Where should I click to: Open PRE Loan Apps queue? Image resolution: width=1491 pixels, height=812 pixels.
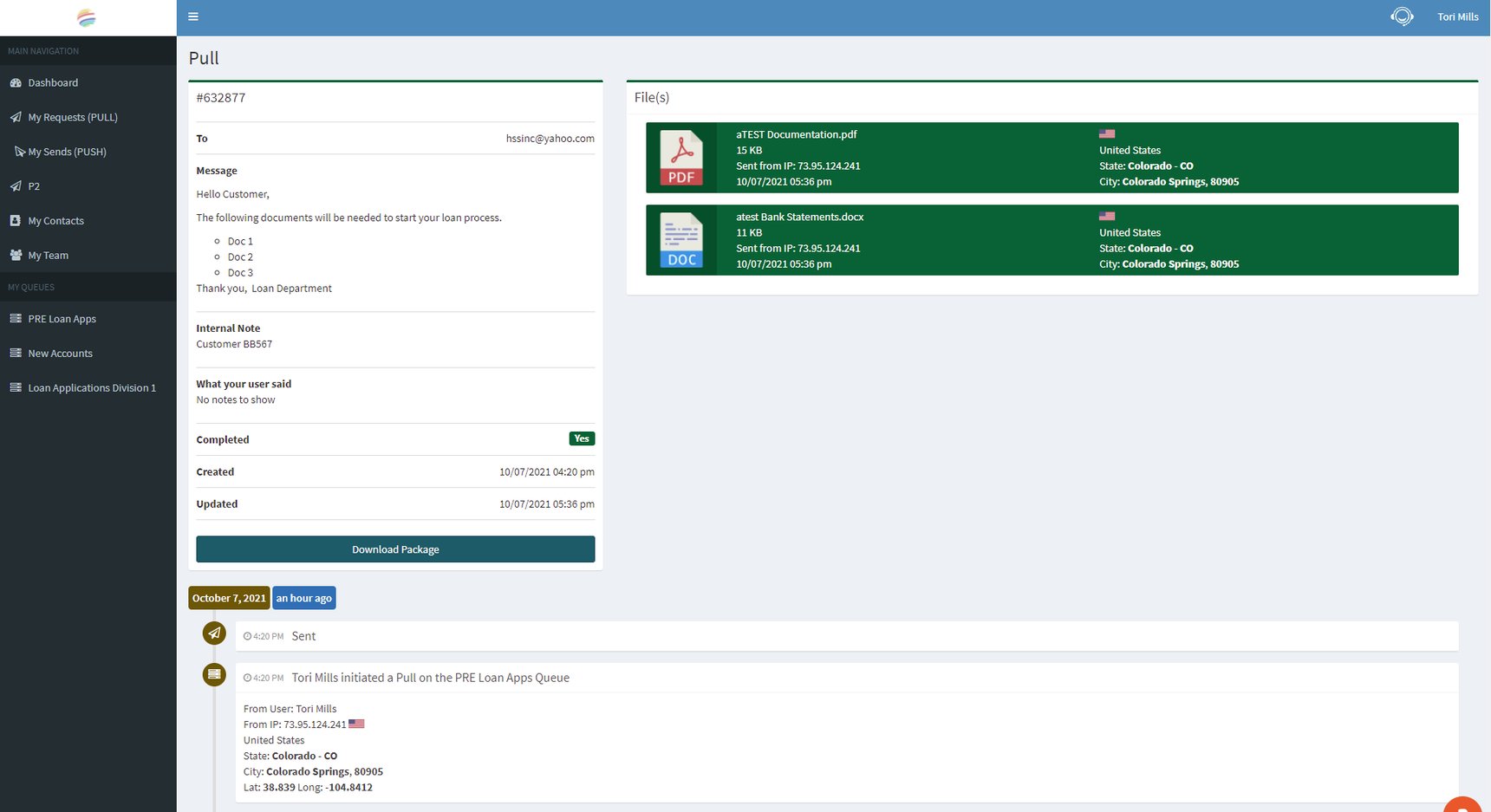[x=88, y=319]
